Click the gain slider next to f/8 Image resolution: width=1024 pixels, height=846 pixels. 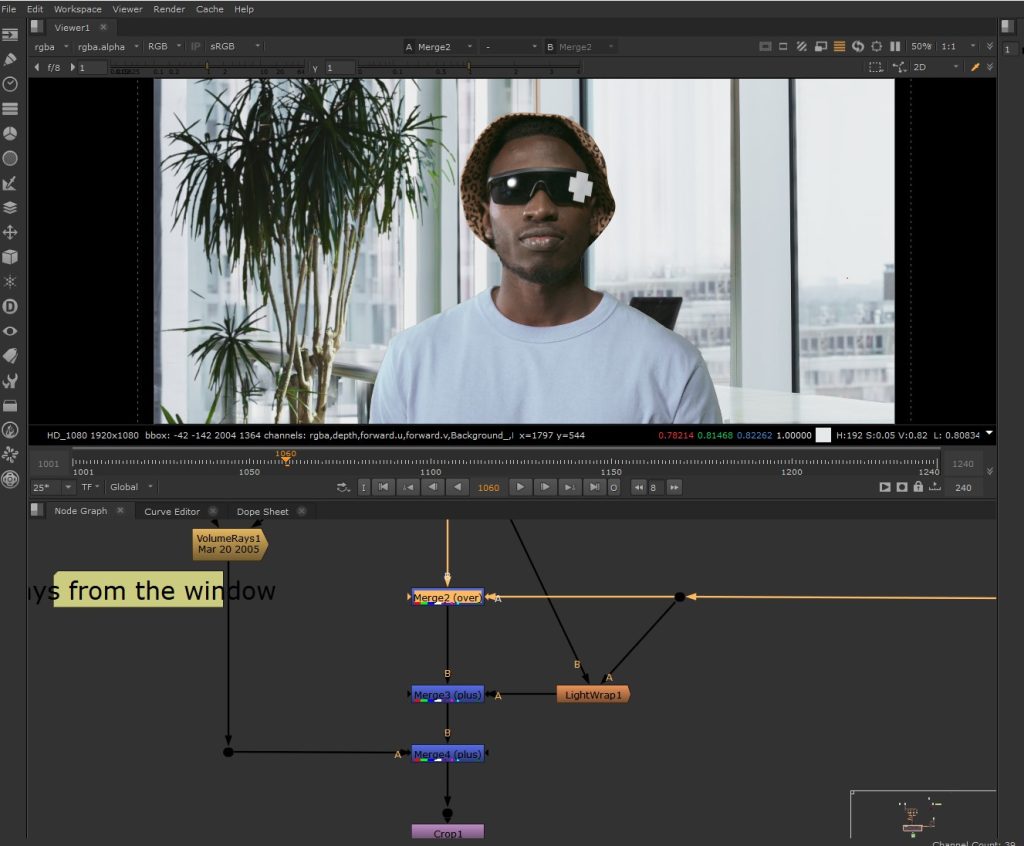coord(208,67)
